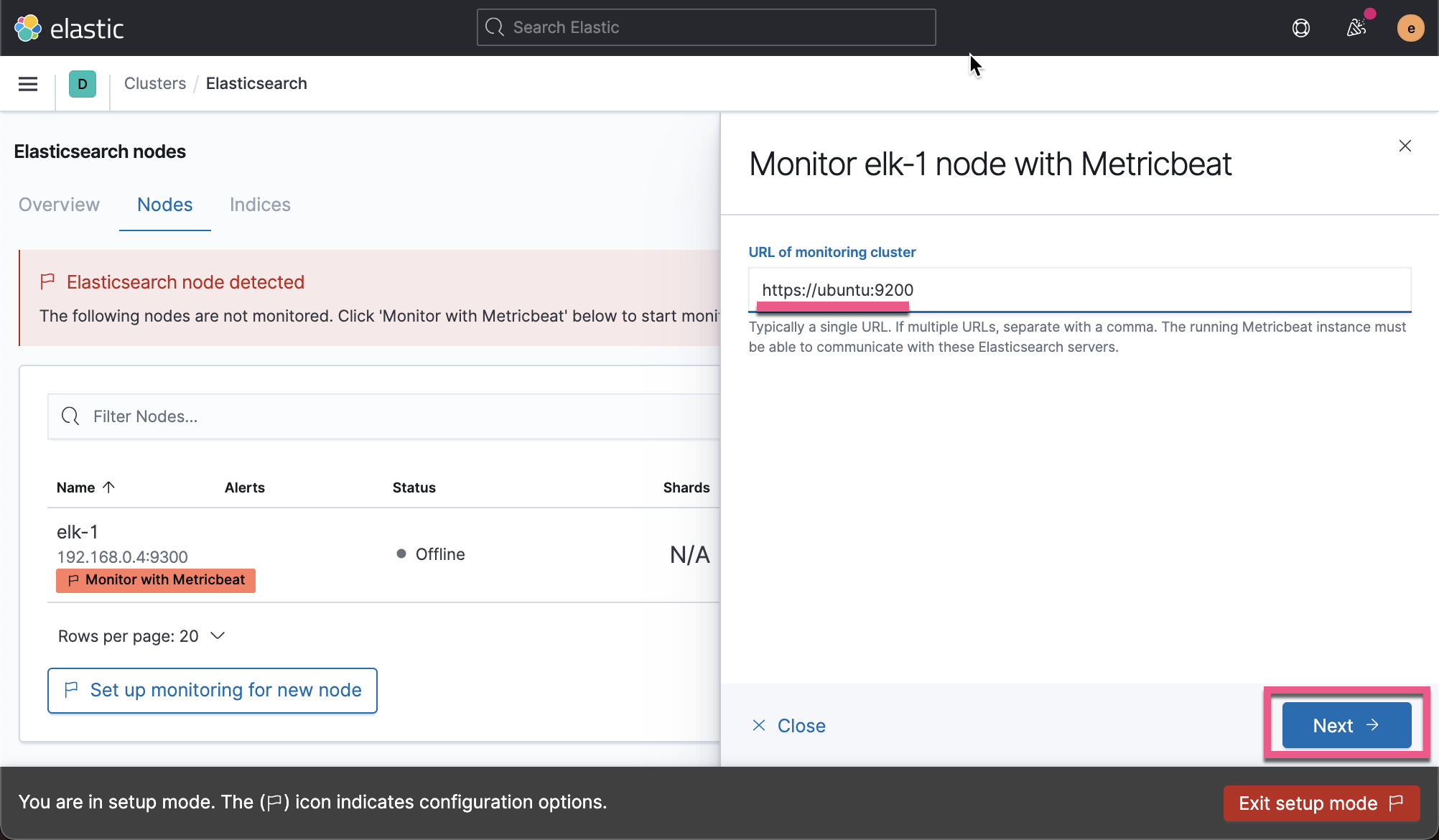Click the flag icon next to Elasticsearch node detected
This screenshot has width=1439, height=840.
tap(47, 281)
